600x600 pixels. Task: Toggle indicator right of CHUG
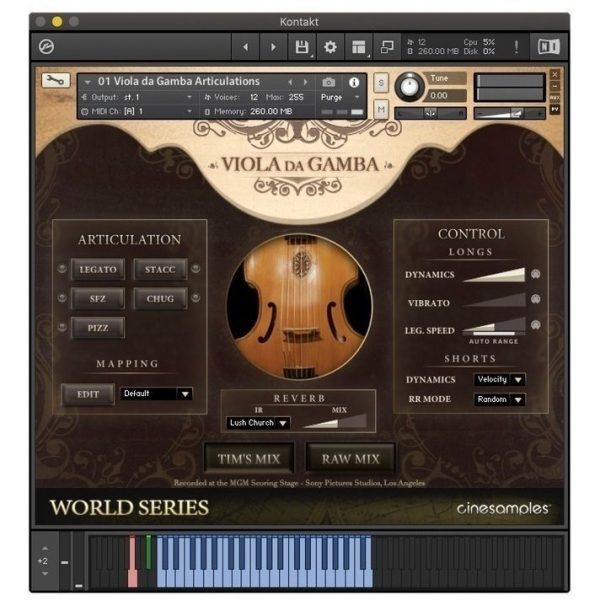(x=196, y=298)
